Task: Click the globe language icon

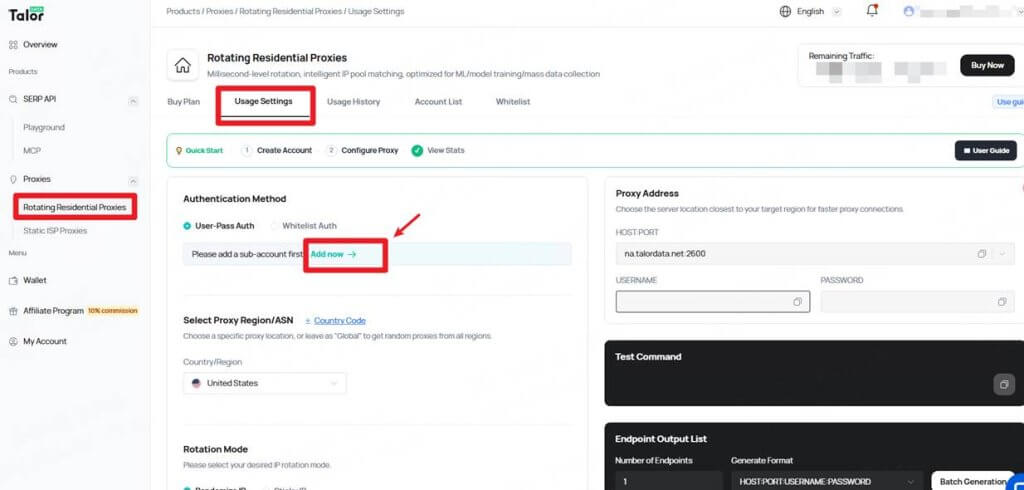Action: pos(786,11)
